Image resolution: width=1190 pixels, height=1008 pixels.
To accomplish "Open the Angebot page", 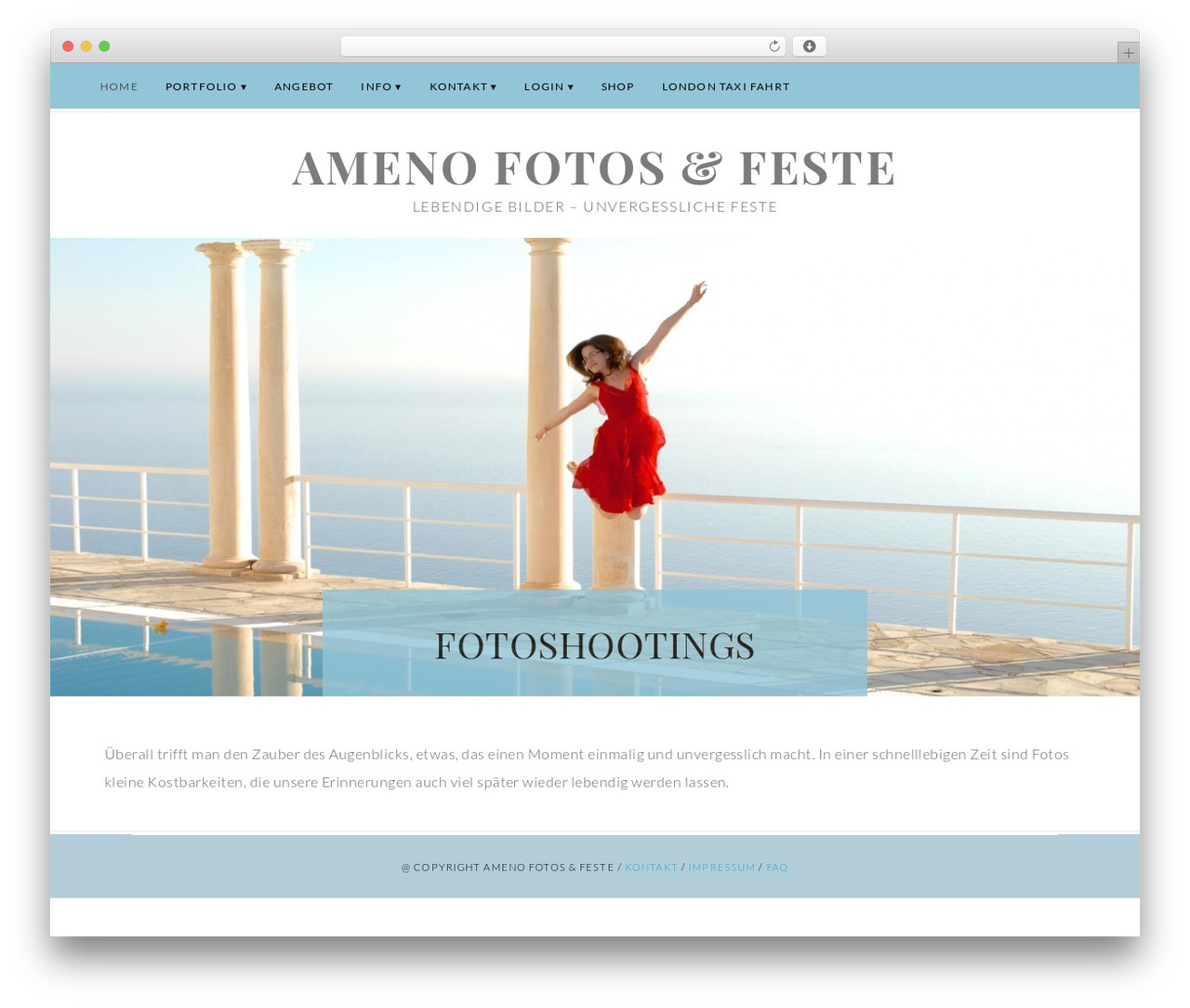I will pos(304,86).
